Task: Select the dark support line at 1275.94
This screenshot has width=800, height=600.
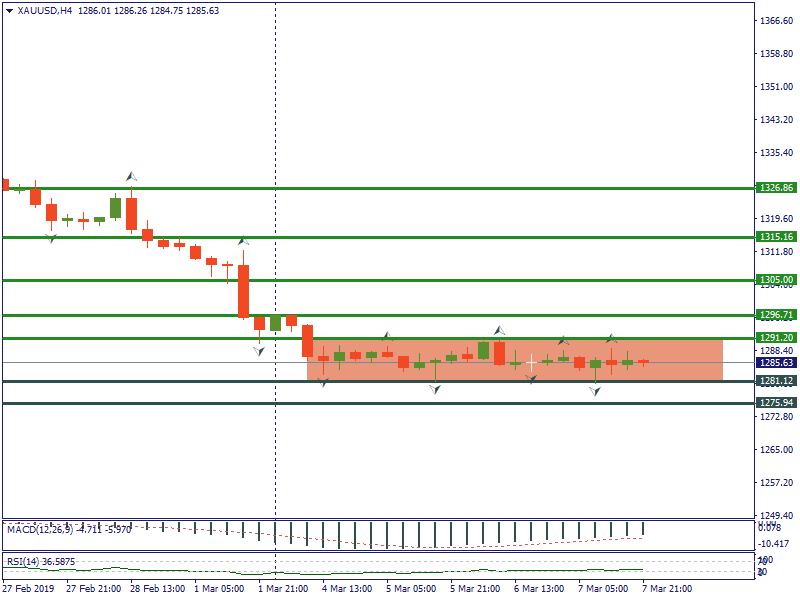Action: [400, 403]
